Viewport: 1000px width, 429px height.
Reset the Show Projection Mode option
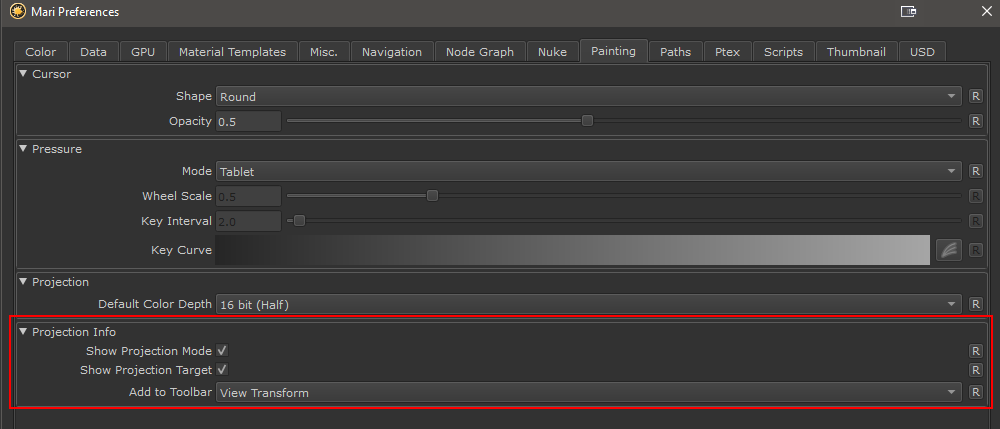[x=976, y=351]
